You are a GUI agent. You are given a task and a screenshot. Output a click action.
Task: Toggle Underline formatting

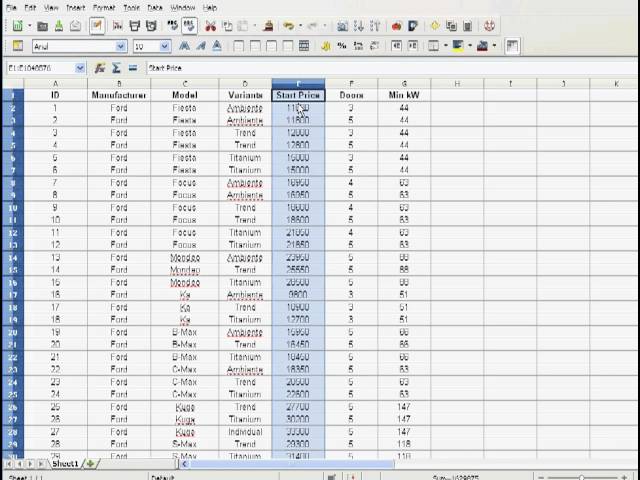[217, 46]
